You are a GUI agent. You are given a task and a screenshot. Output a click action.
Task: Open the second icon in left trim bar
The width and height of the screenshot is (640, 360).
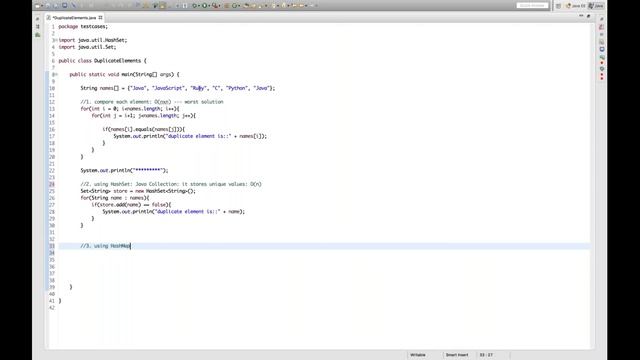38,27
